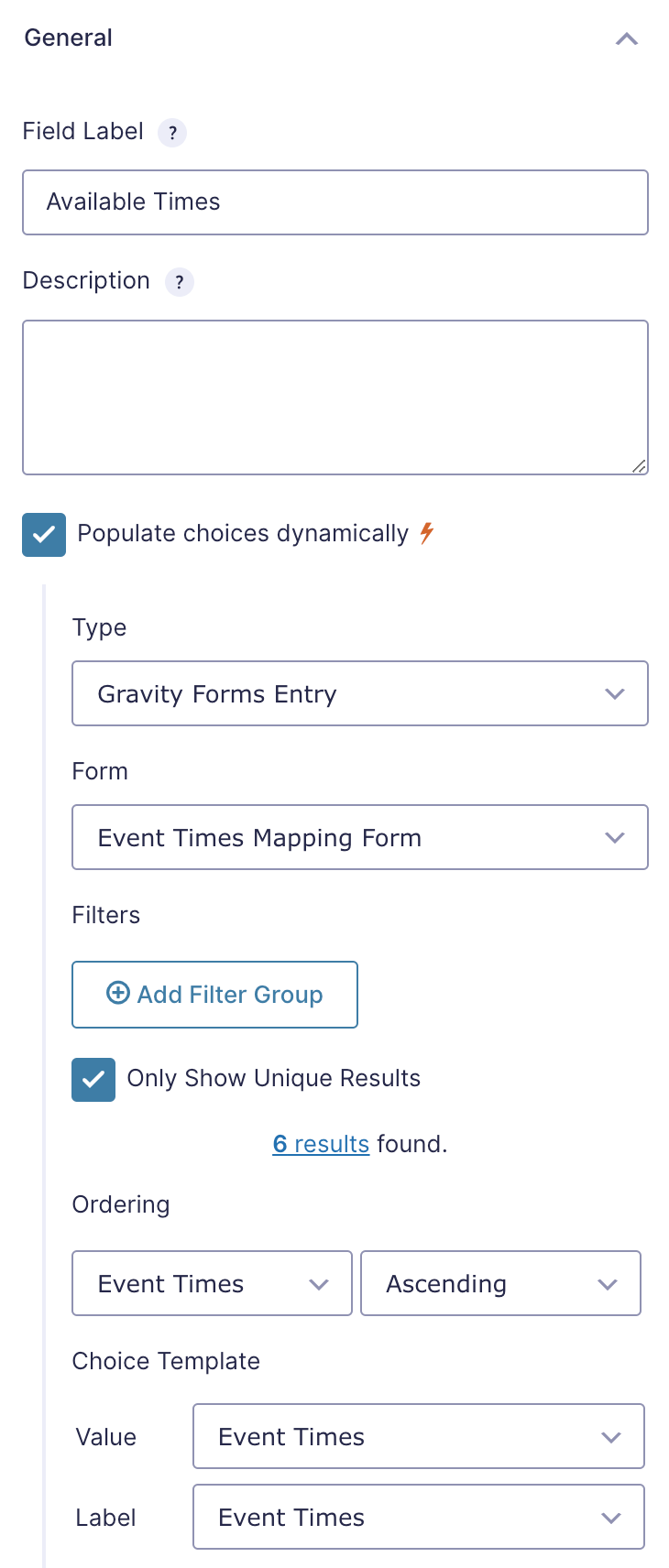Click the checkmark in Only Show Unique Results
The width and height of the screenshot is (669, 1568).
(x=93, y=1079)
